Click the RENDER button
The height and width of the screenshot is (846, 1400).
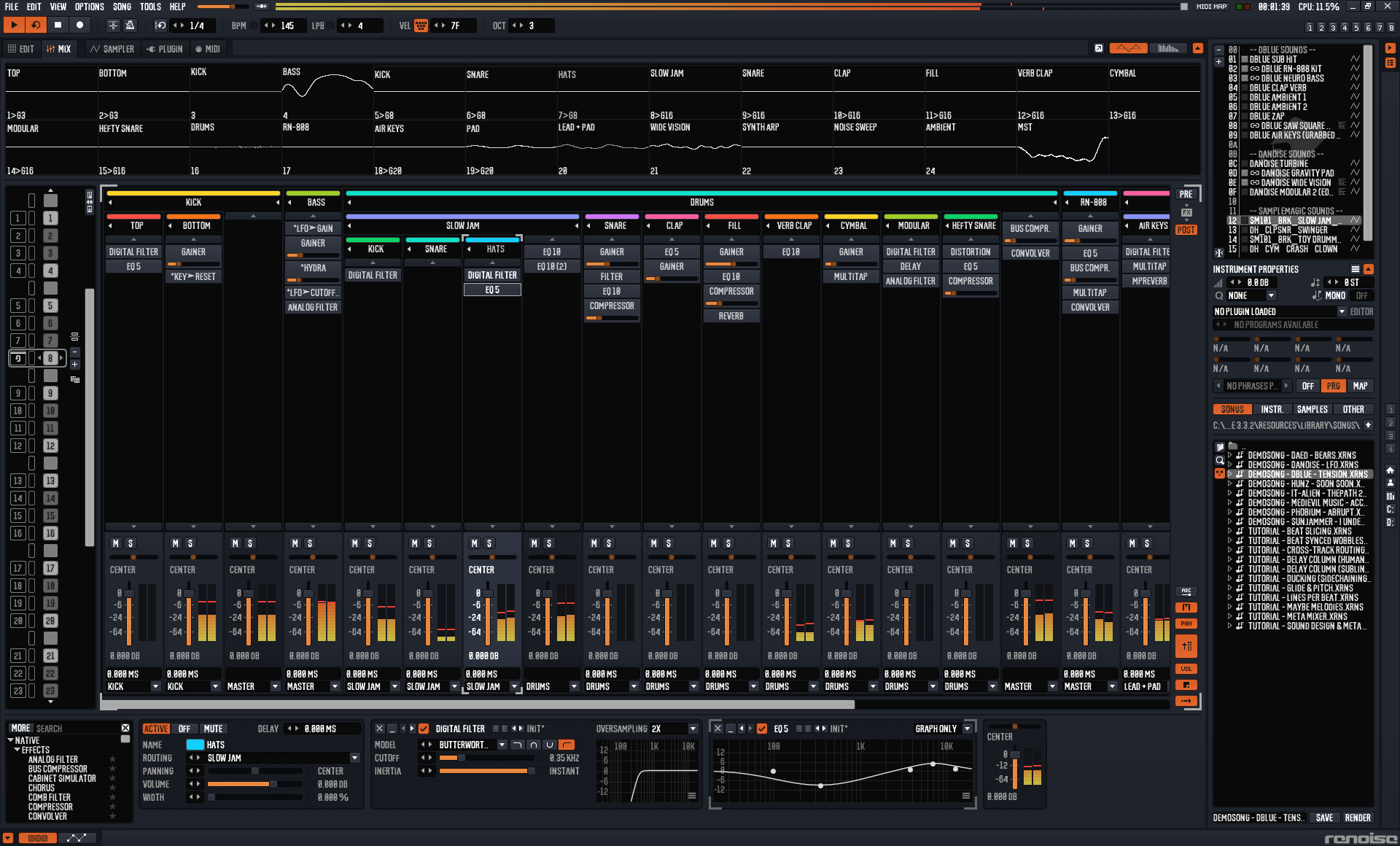1357,818
